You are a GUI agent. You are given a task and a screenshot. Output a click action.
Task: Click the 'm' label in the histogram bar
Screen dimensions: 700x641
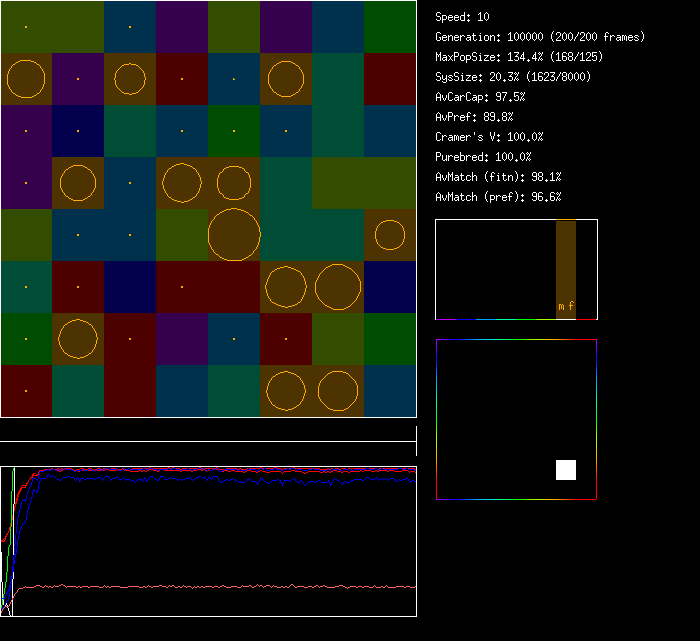pyautogui.click(x=561, y=306)
